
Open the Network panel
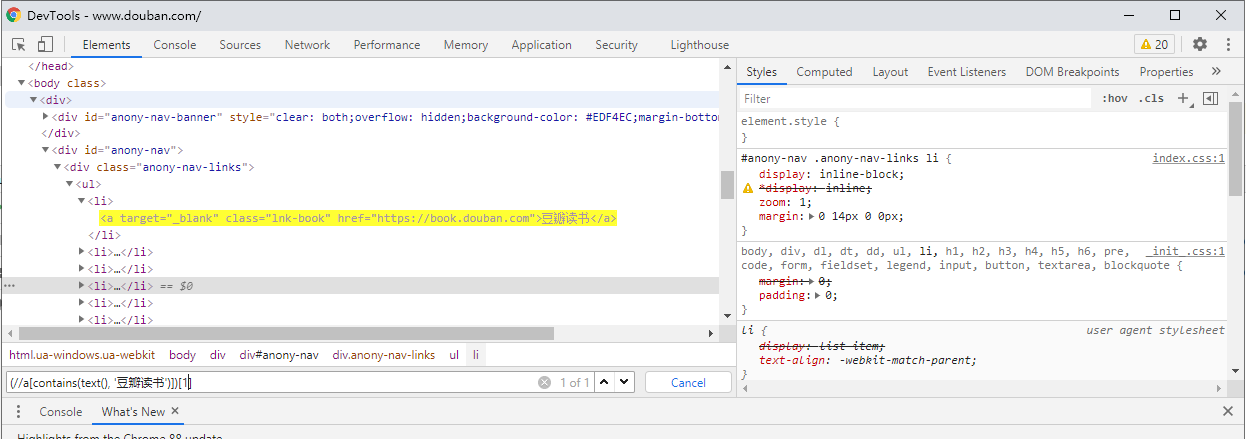click(307, 44)
